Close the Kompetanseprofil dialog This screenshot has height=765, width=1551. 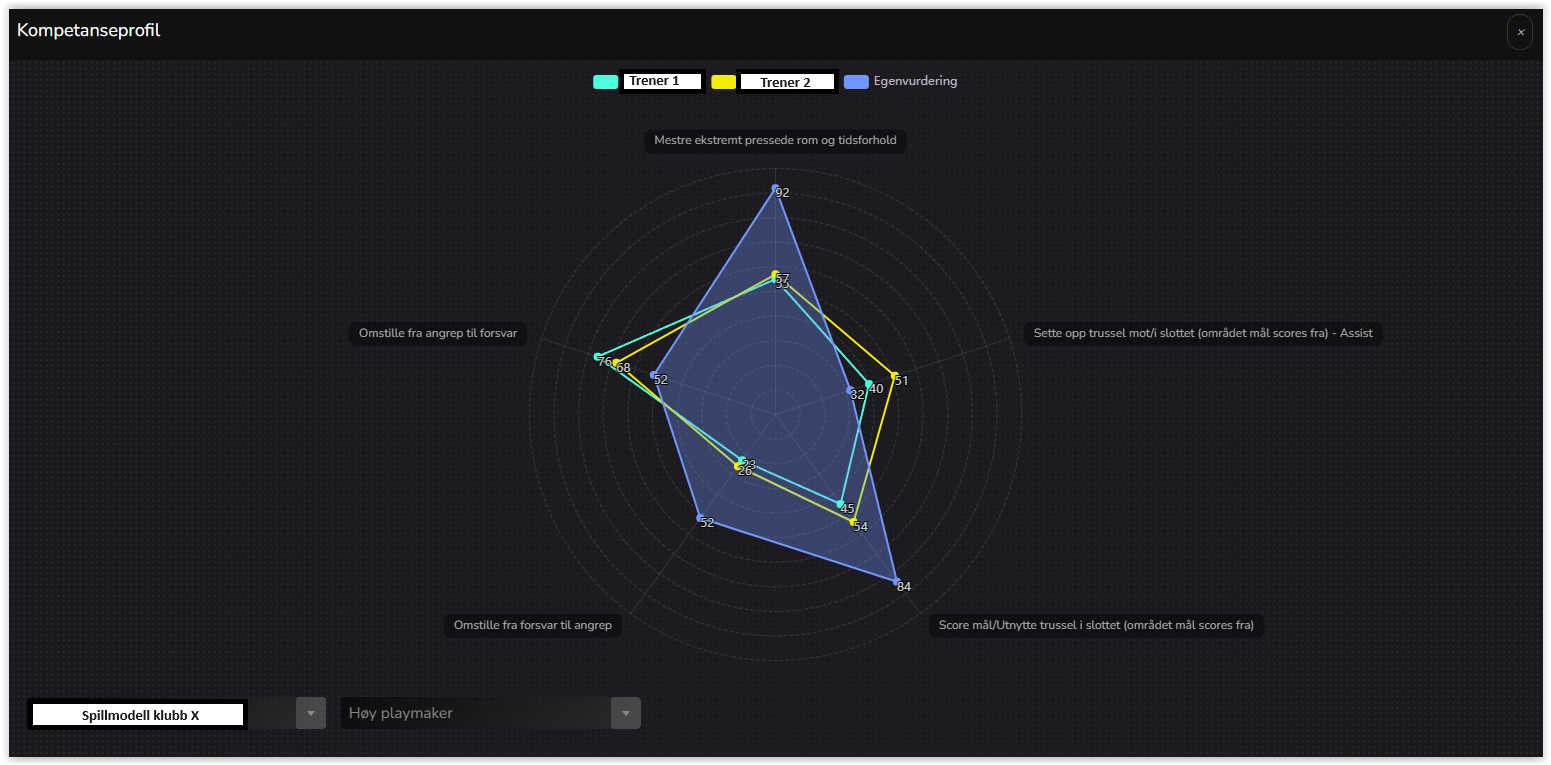[1519, 32]
